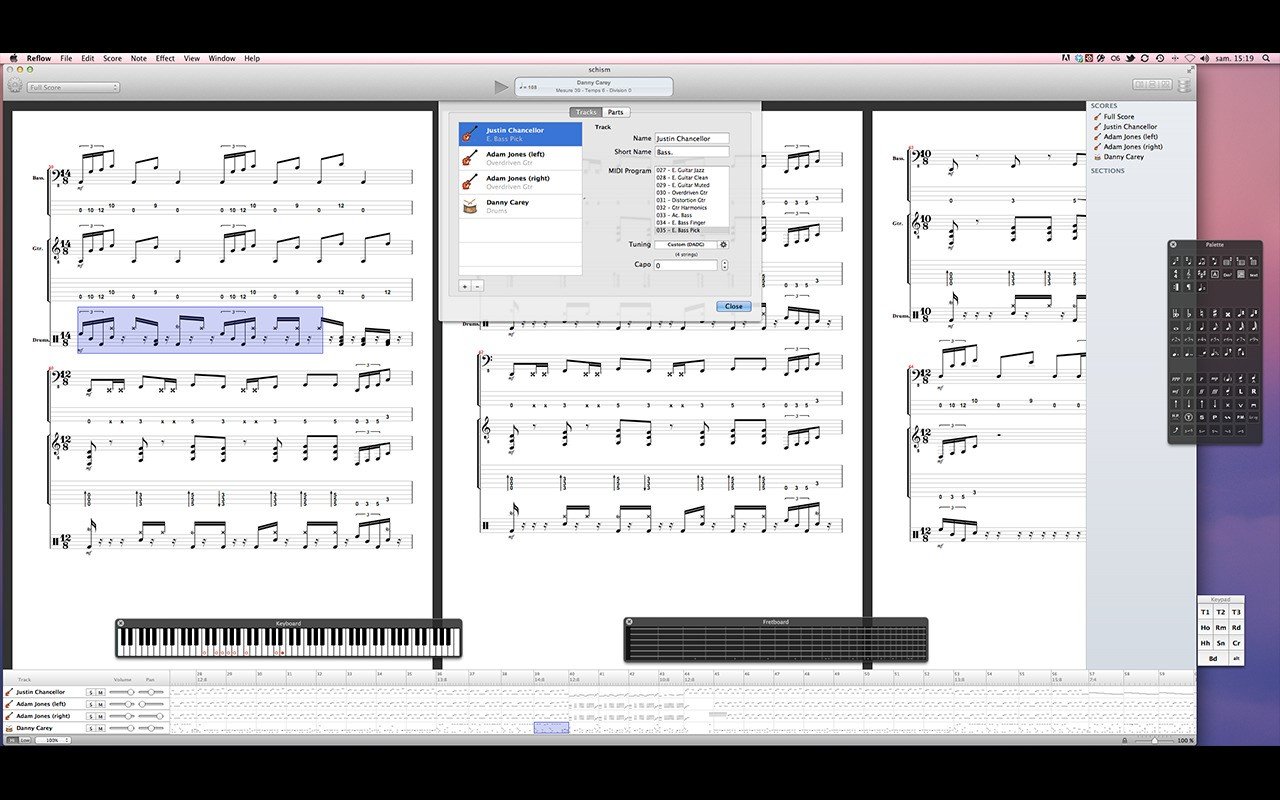Select Danny Carey drums track in dialog
This screenshot has height=800, width=1280.
pos(520,206)
